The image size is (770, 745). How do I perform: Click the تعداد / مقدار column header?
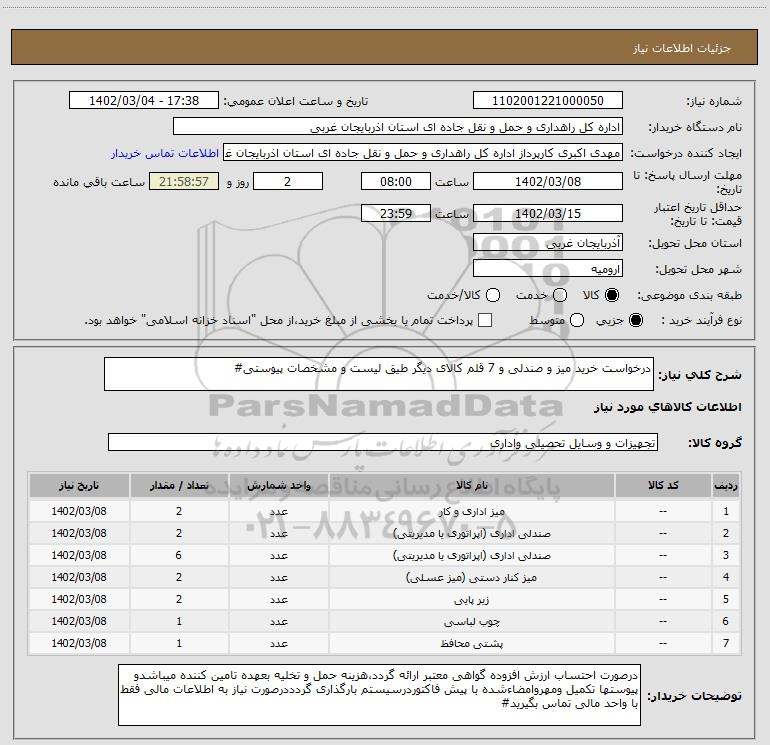179,486
